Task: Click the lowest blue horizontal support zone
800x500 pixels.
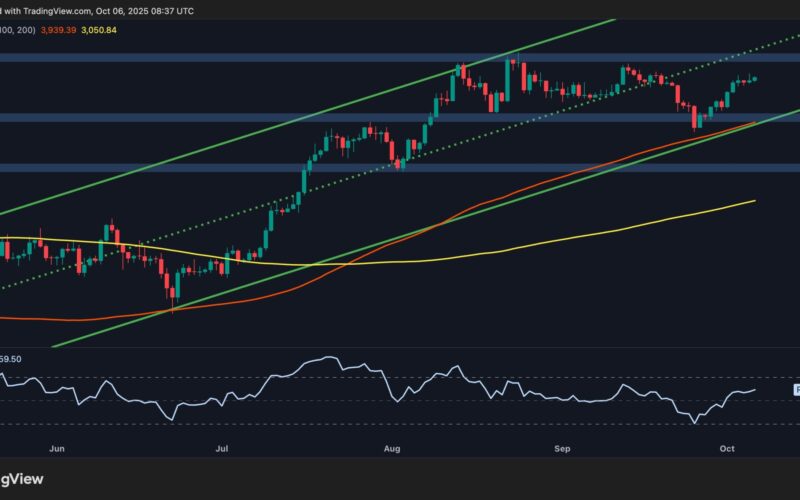Action: [x=200, y=167]
